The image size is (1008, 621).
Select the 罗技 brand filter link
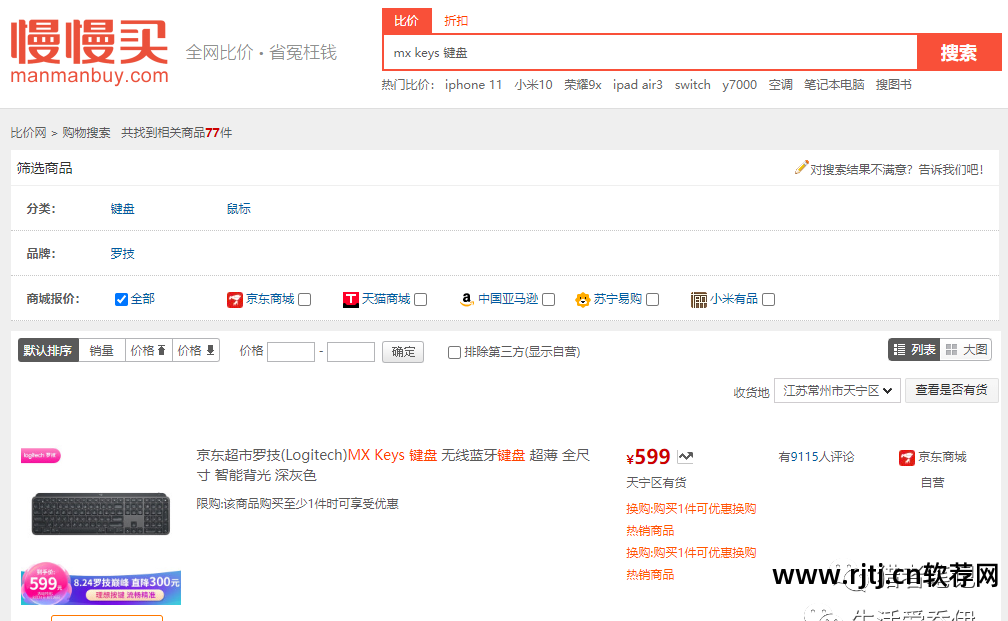122,253
